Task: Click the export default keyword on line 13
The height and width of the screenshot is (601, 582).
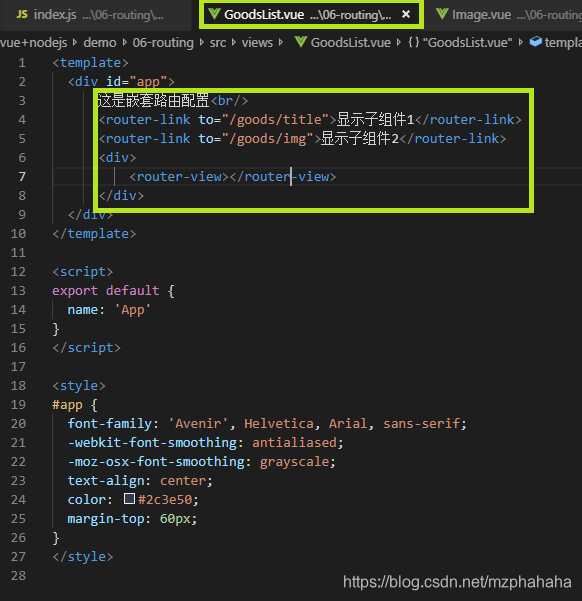Action: coord(106,291)
